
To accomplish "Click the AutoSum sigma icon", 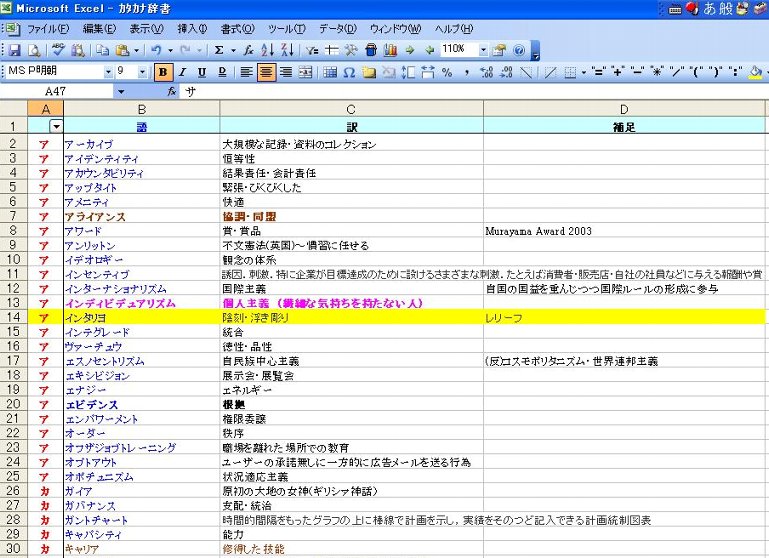I will tap(219, 49).
